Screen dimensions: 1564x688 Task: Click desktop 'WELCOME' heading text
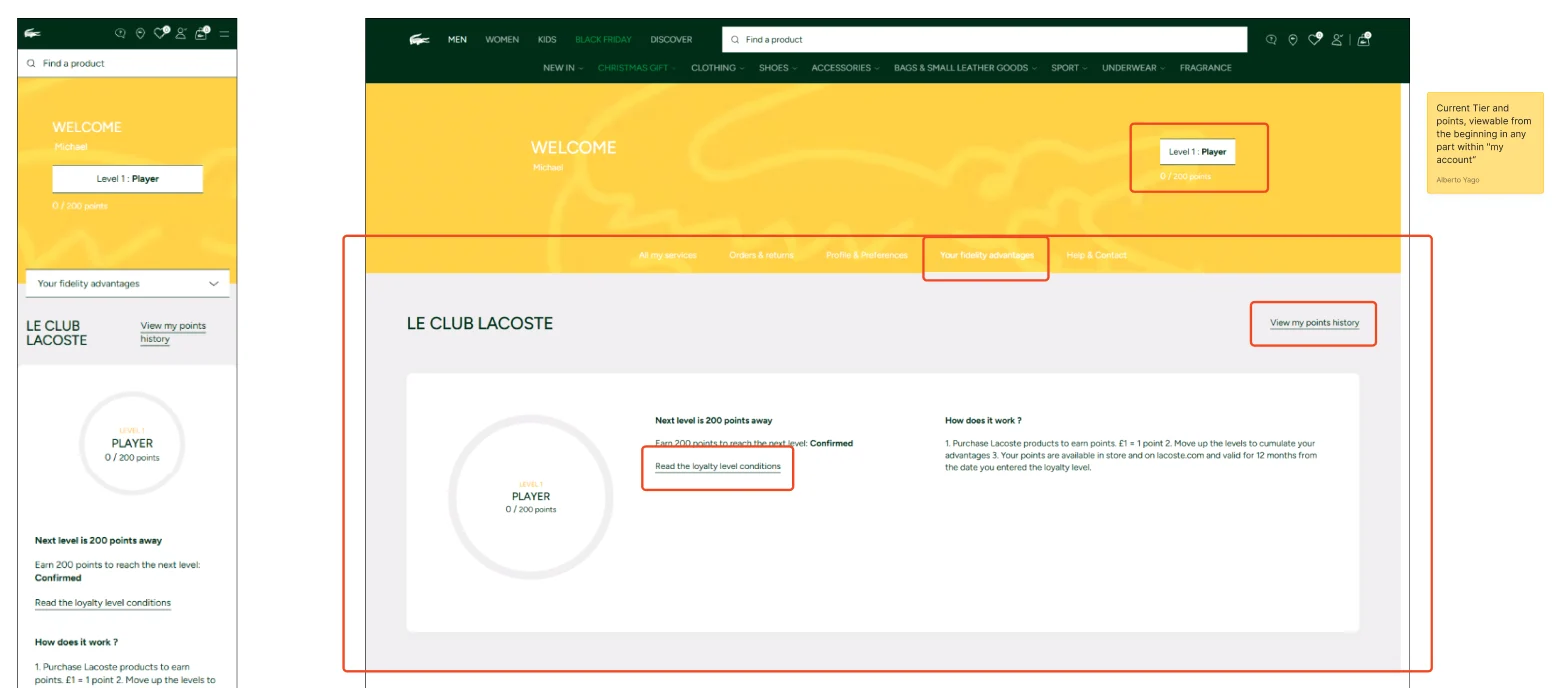[x=573, y=147]
